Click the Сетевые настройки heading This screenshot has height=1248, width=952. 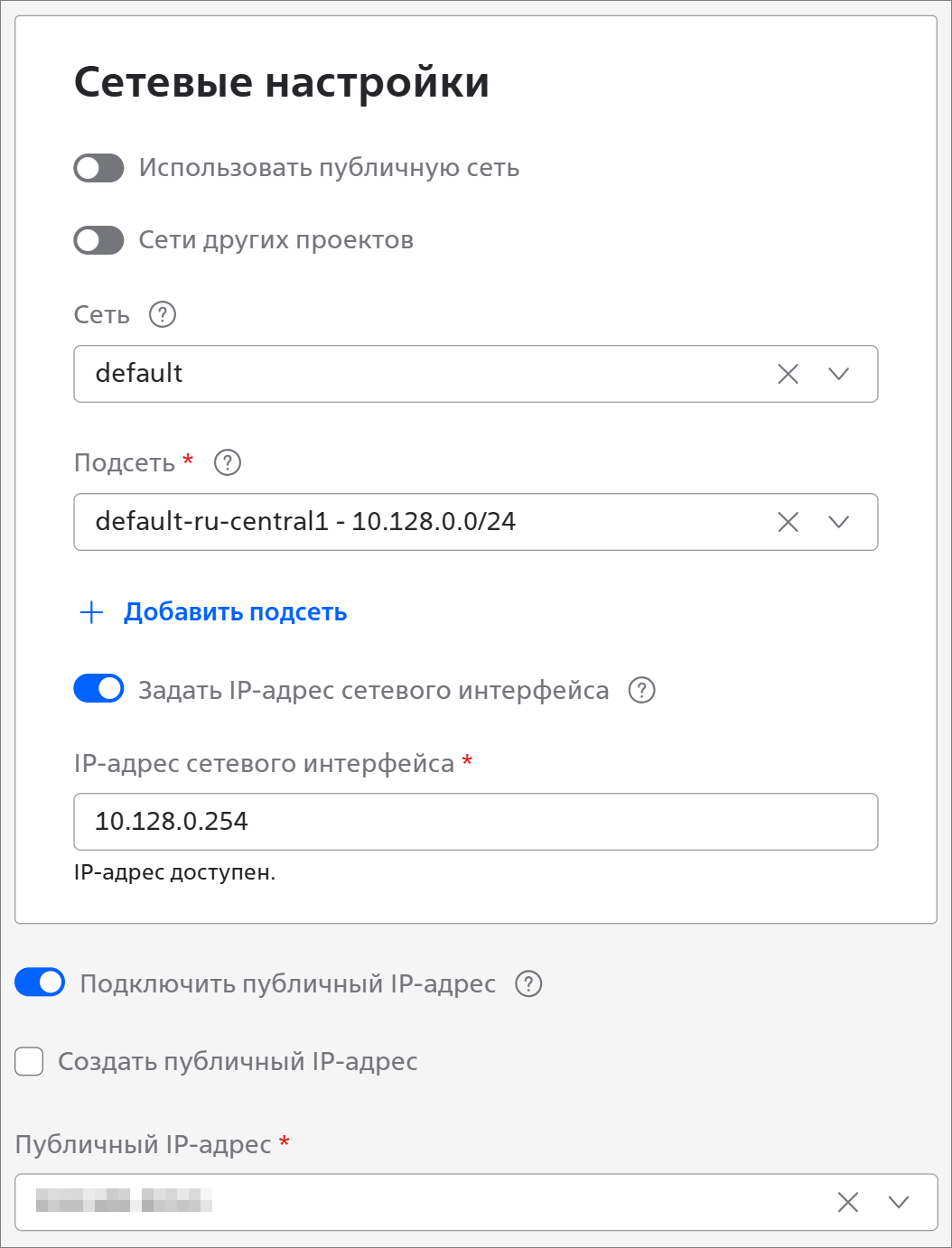282,82
